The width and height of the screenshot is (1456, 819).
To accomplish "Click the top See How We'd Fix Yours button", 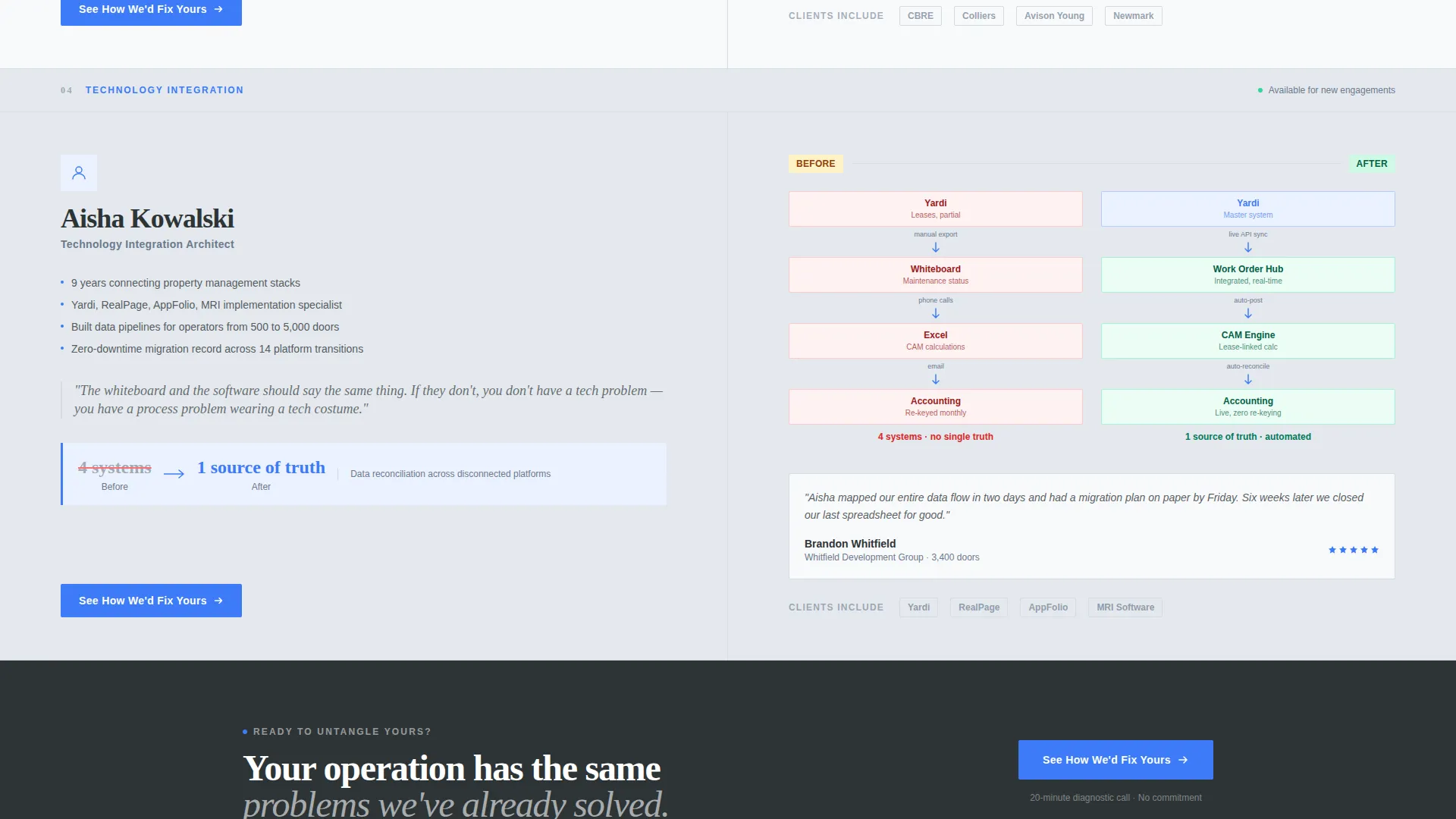I will (151, 11).
